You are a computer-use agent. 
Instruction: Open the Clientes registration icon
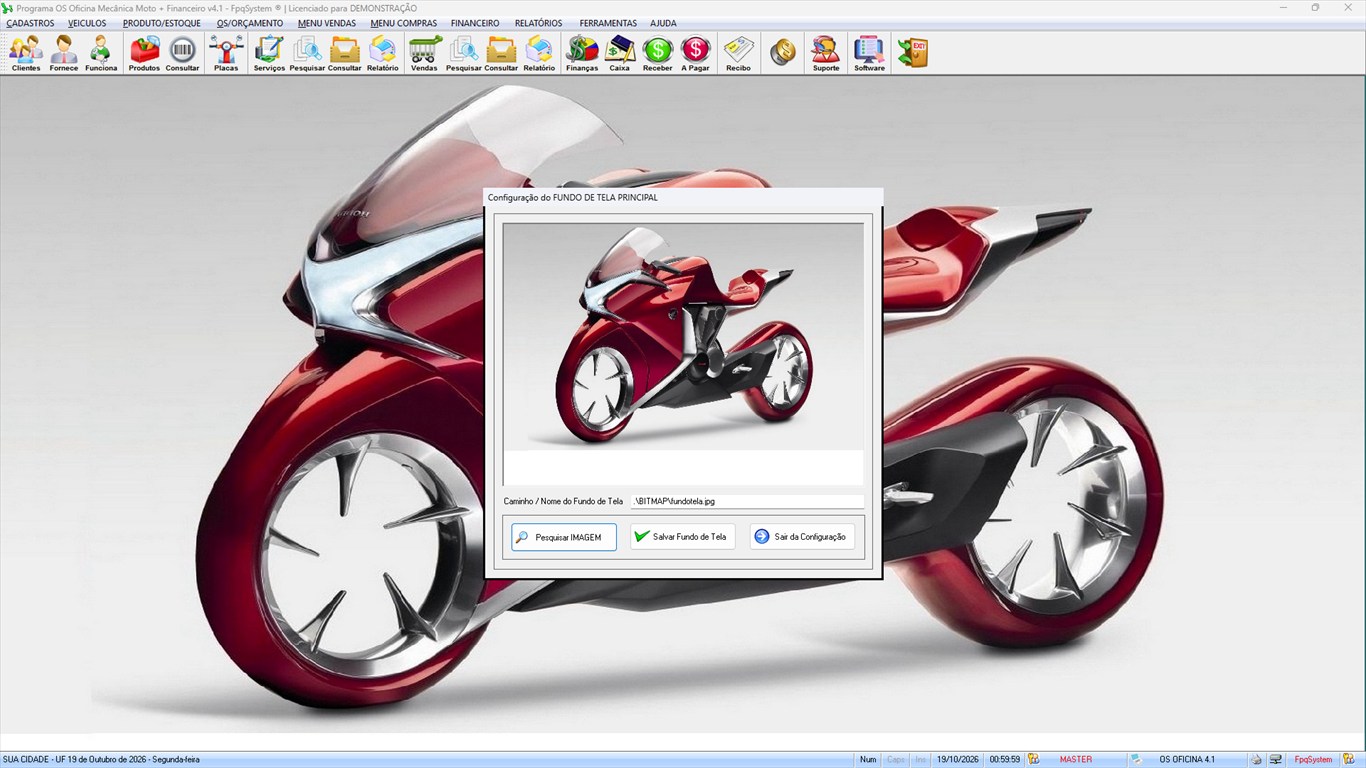26,53
